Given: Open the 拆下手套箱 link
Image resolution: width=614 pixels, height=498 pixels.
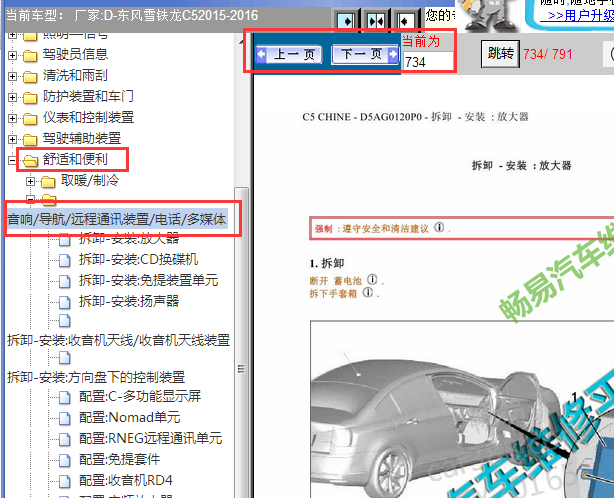Looking at the screenshot, I should pyautogui.click(x=333, y=293).
